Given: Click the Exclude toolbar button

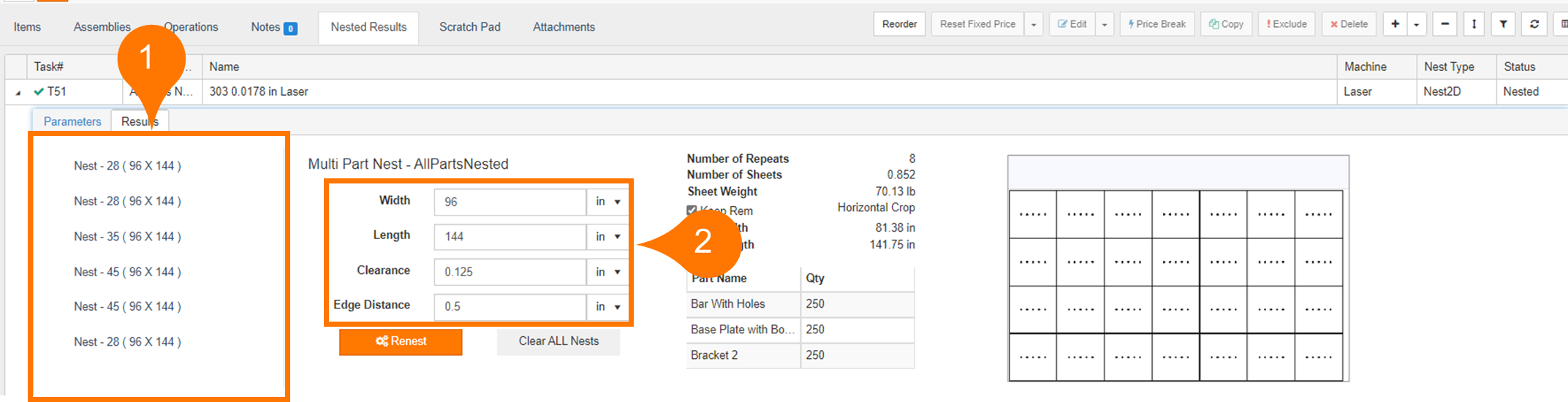Looking at the screenshot, I should (1287, 24).
